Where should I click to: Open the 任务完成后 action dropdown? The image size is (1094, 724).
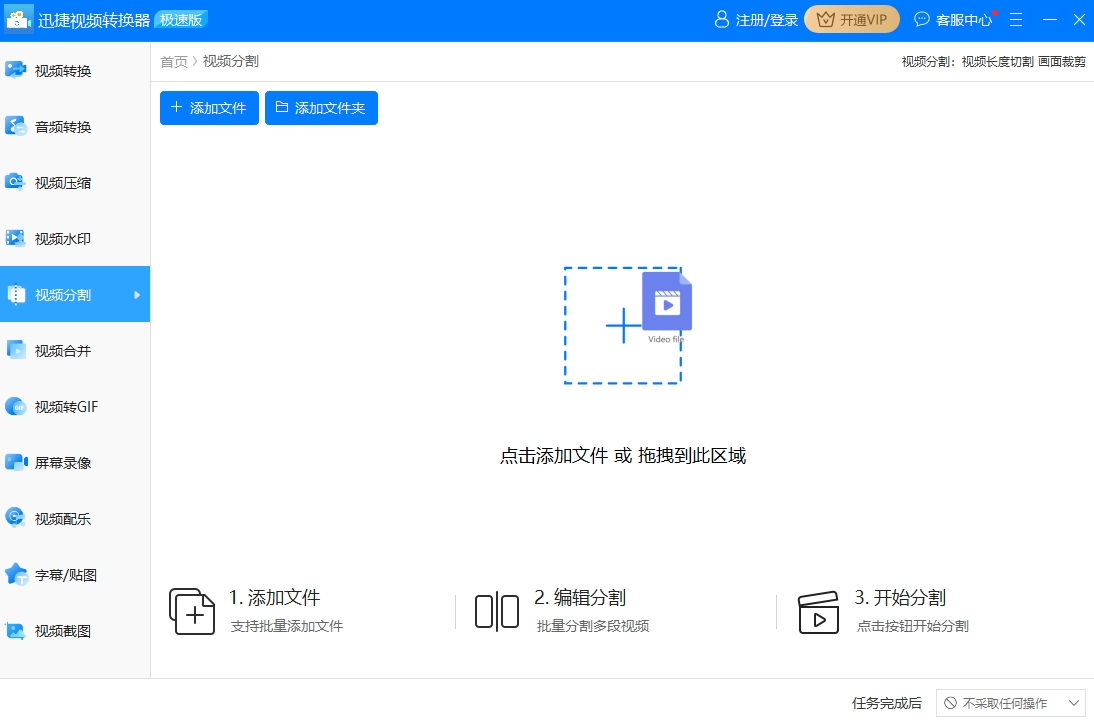pos(1012,703)
